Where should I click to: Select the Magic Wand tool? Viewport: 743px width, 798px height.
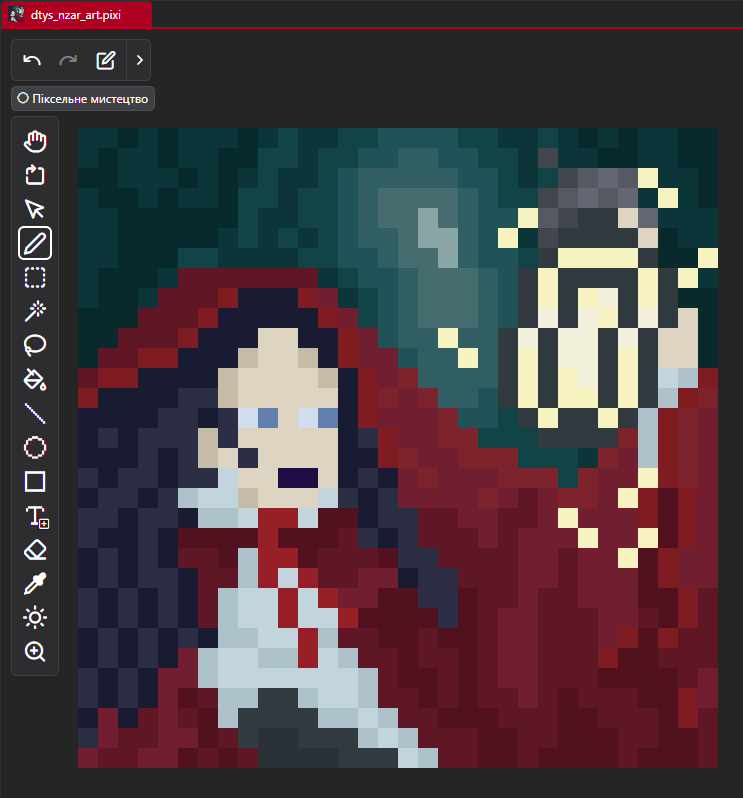point(35,311)
